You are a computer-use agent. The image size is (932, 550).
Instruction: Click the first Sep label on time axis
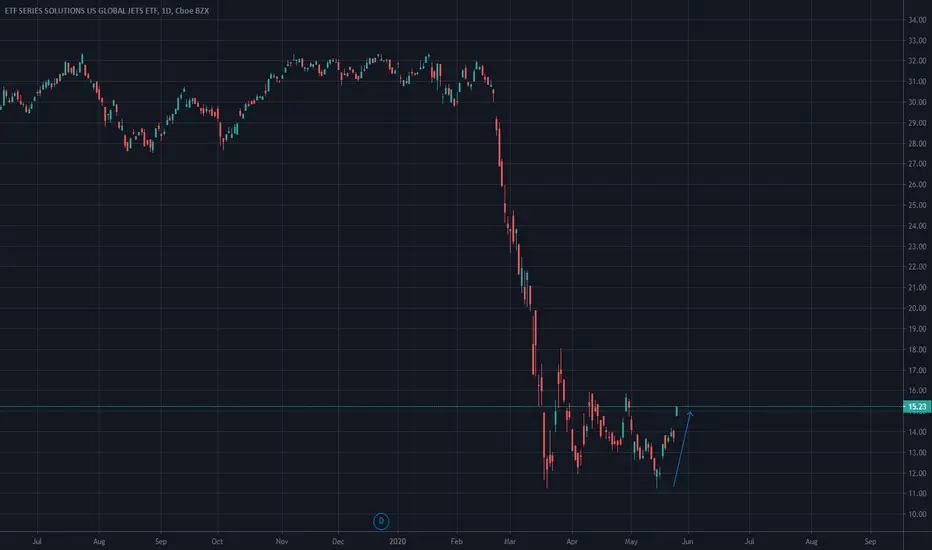pyautogui.click(x=160, y=542)
